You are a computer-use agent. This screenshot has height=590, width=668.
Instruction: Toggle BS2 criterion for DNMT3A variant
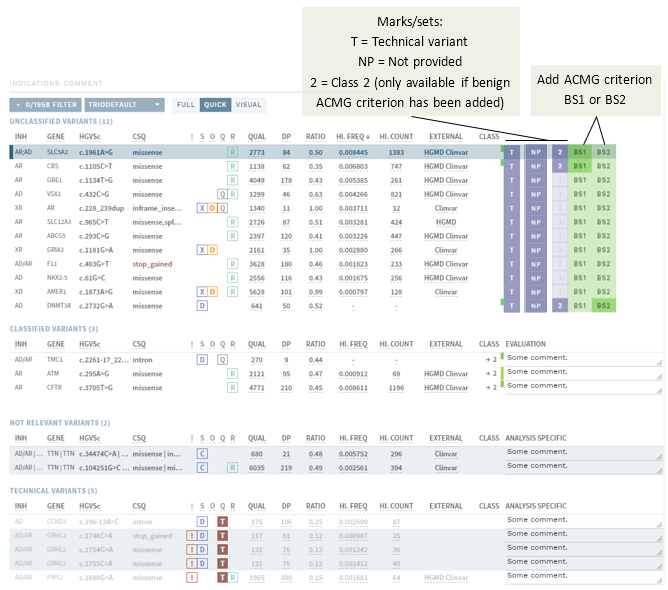click(x=603, y=304)
